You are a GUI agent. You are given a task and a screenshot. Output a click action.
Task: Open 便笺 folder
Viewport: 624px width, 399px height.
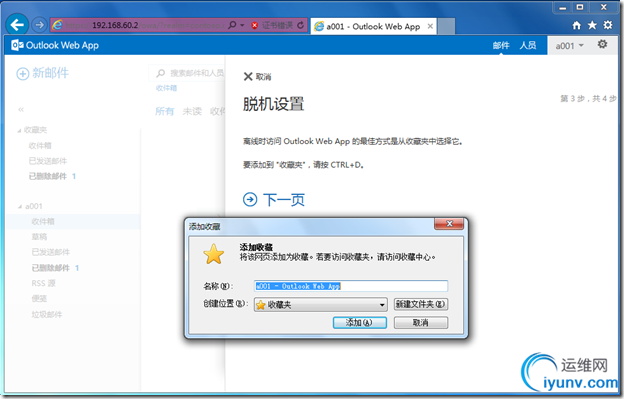pyautogui.click(x=39, y=299)
